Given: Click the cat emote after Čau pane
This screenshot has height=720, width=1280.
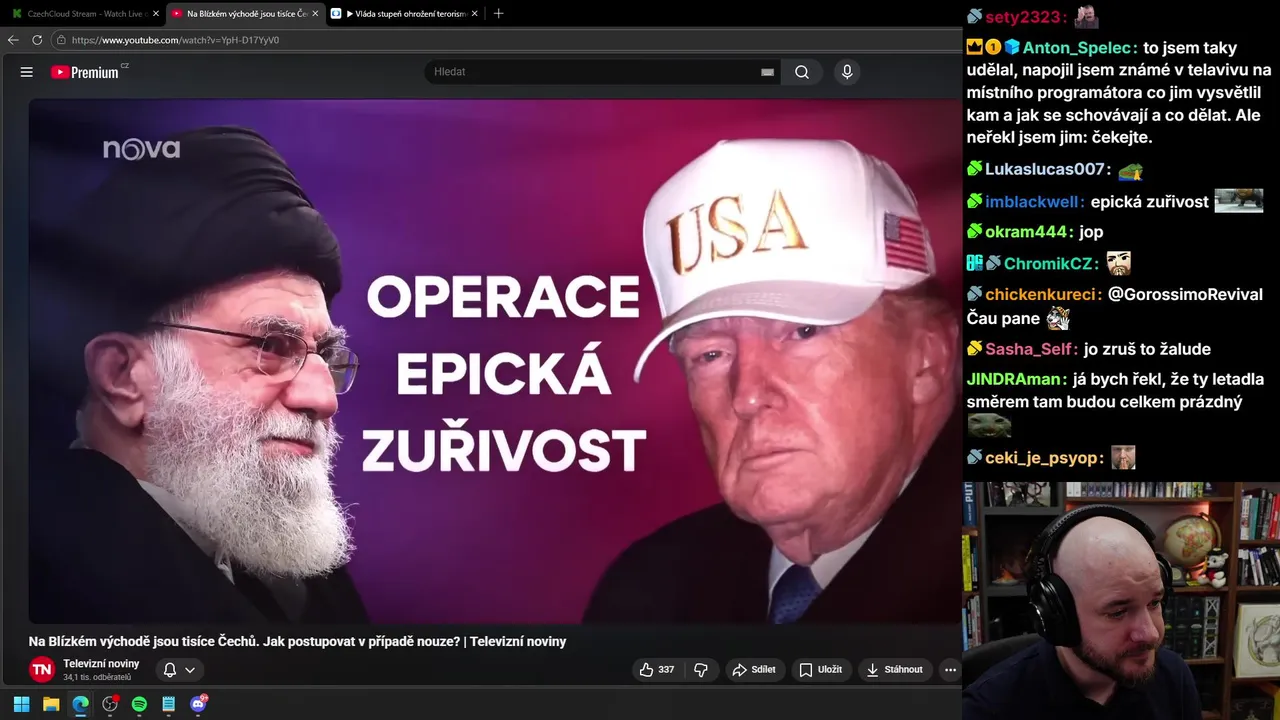Looking at the screenshot, I should [1058, 319].
